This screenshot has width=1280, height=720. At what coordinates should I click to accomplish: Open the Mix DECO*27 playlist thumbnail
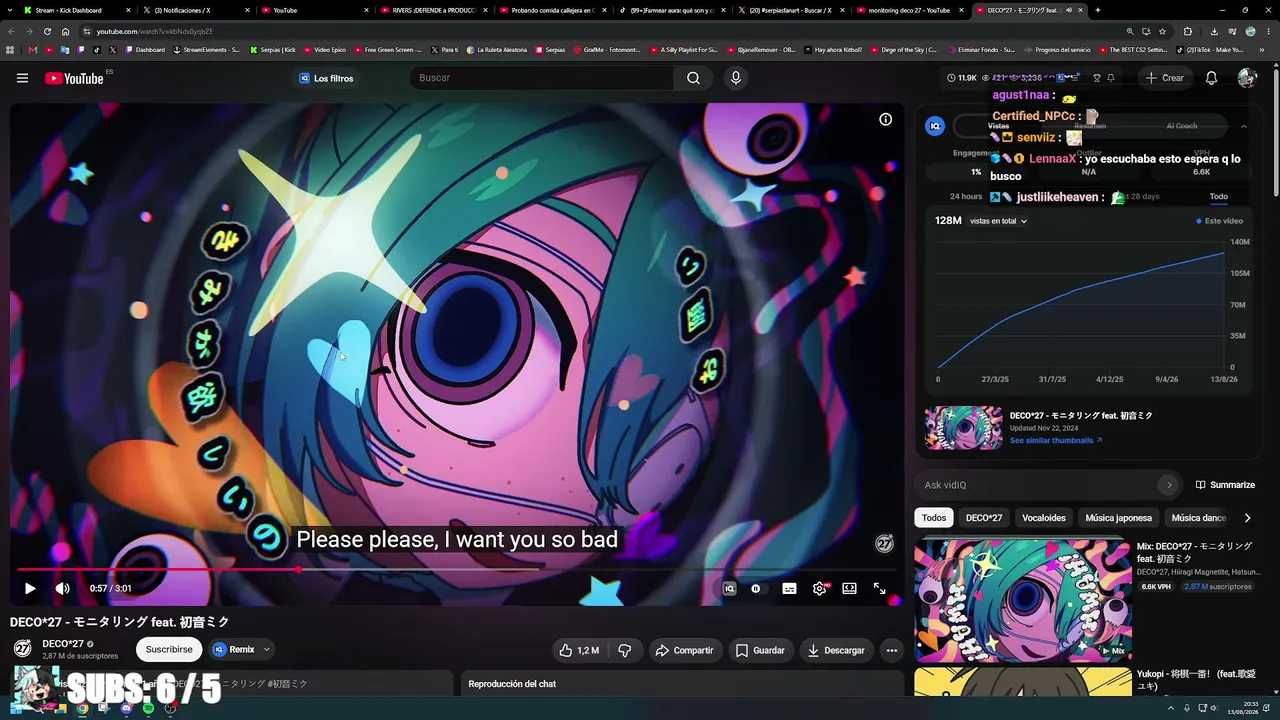coord(1023,601)
